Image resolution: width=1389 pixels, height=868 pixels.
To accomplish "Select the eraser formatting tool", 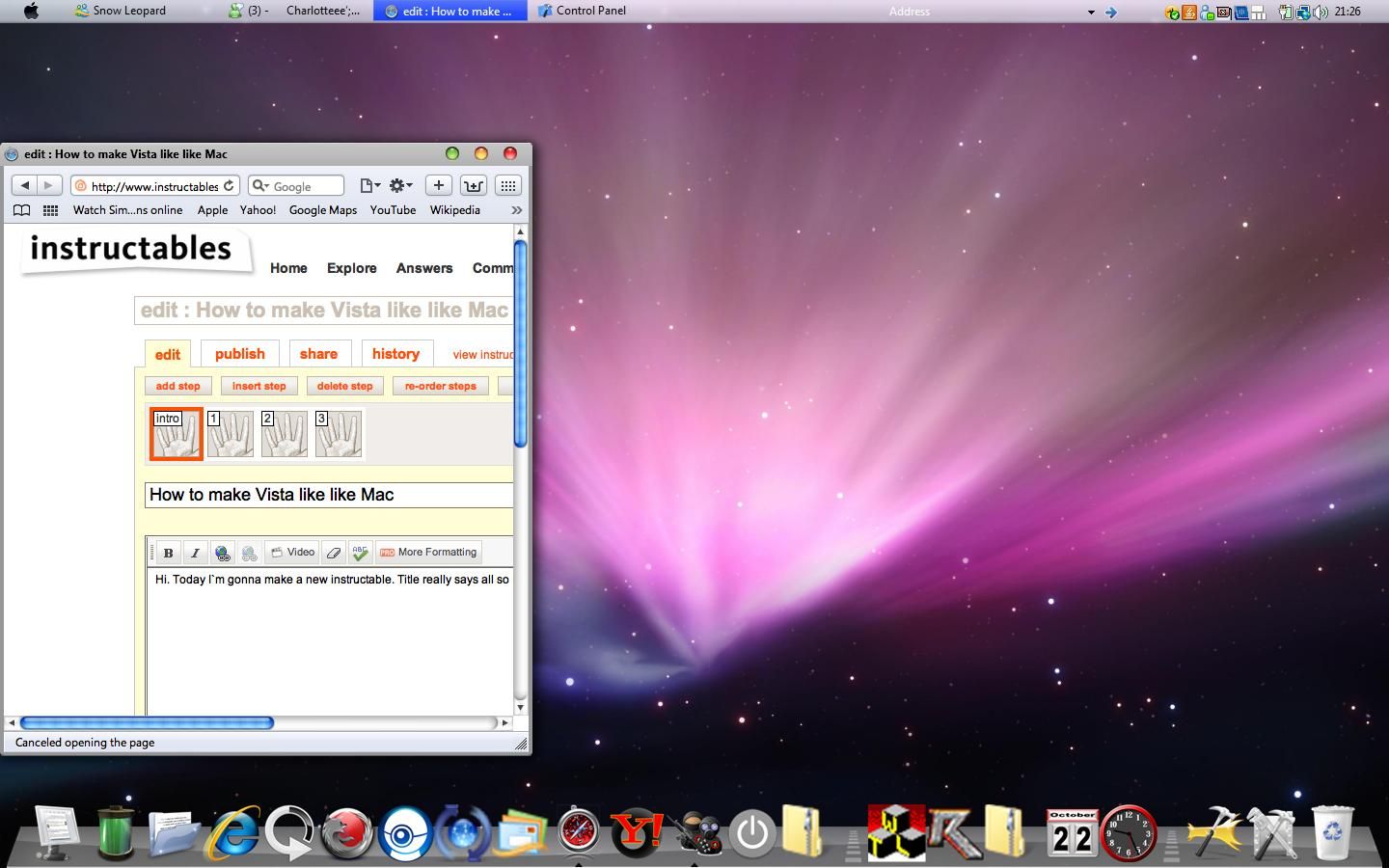I will click(334, 552).
